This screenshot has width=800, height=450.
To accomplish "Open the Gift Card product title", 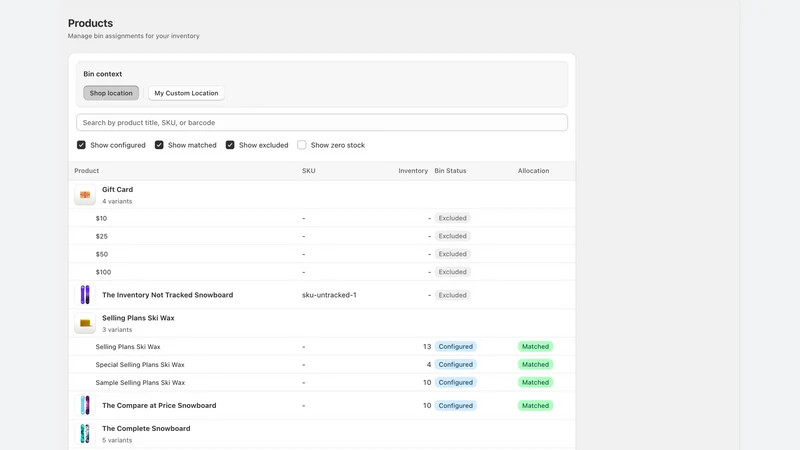I will pyautogui.click(x=117, y=189).
